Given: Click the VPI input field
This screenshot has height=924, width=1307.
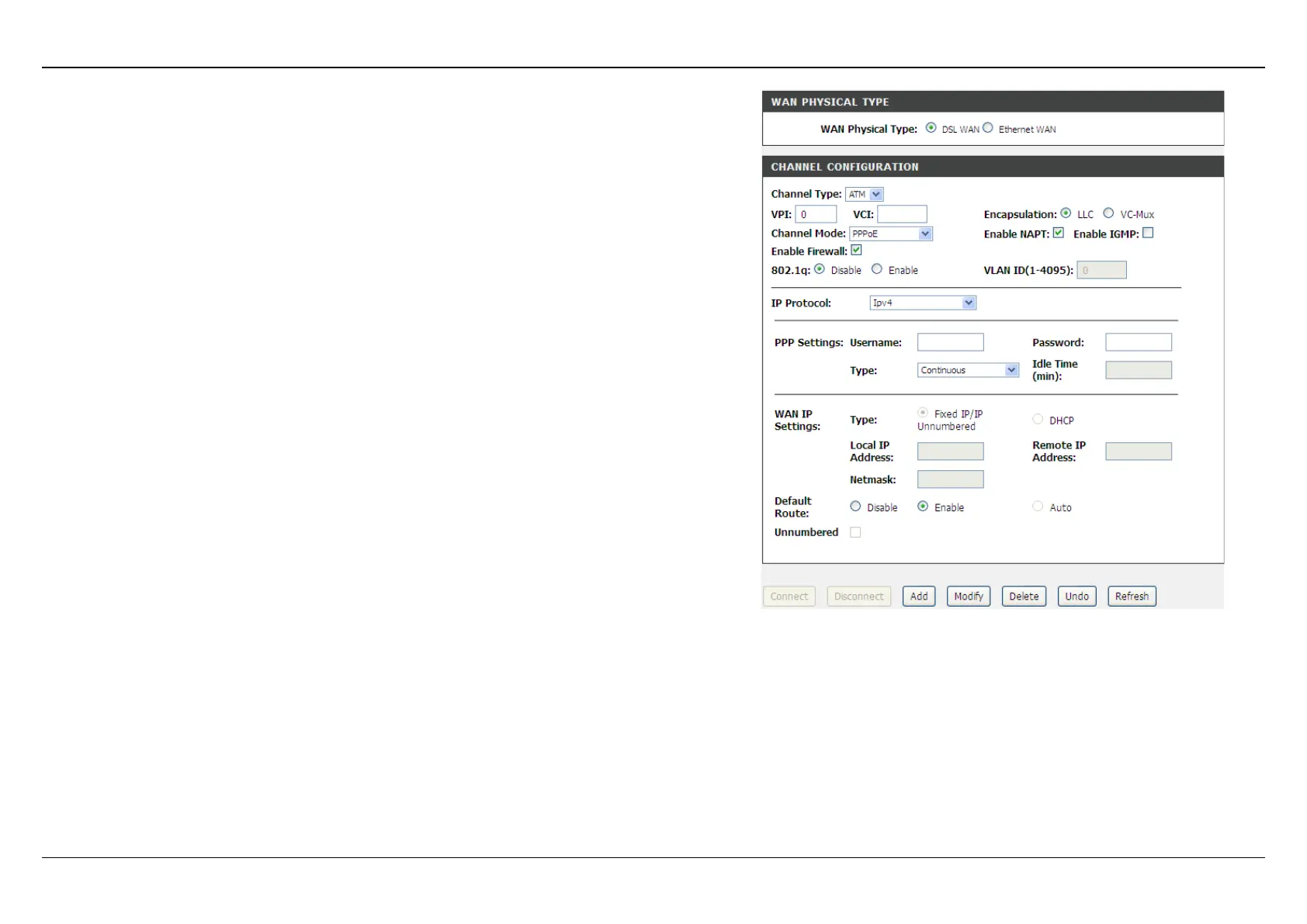Looking at the screenshot, I should pyautogui.click(x=816, y=214).
